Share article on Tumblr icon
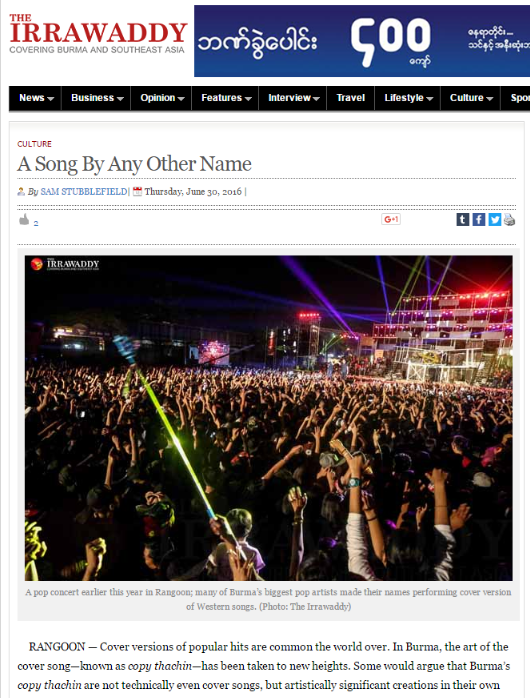The height and width of the screenshot is (698, 530). click(x=463, y=219)
